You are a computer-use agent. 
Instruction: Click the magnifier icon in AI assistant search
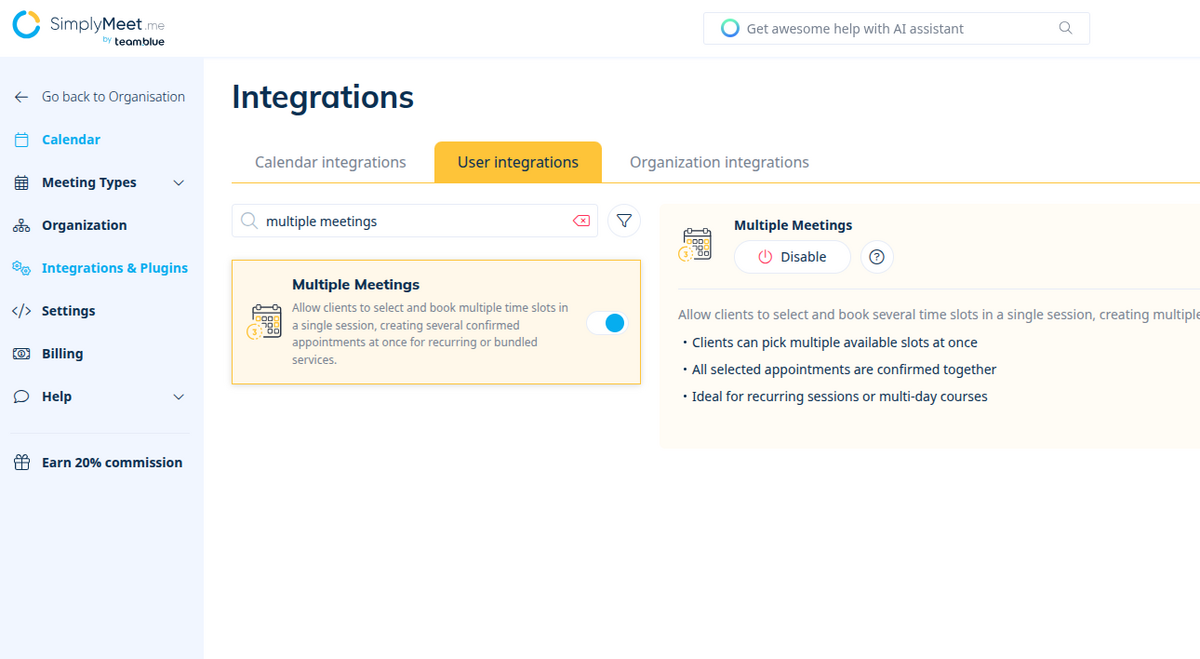coord(1065,28)
